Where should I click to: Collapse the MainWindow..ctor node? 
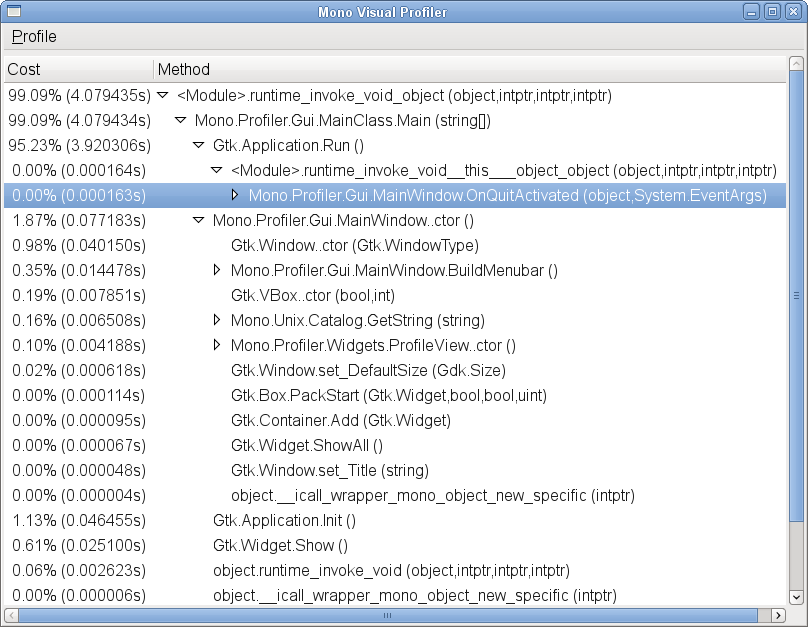click(x=198, y=221)
